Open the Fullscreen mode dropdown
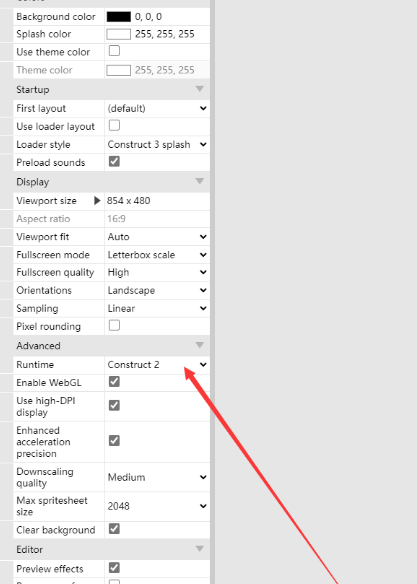The height and width of the screenshot is (584, 417). pyautogui.click(x=157, y=255)
